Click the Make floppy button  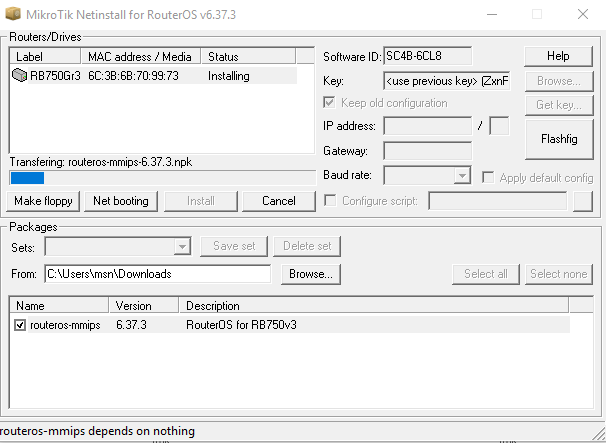pos(43,201)
